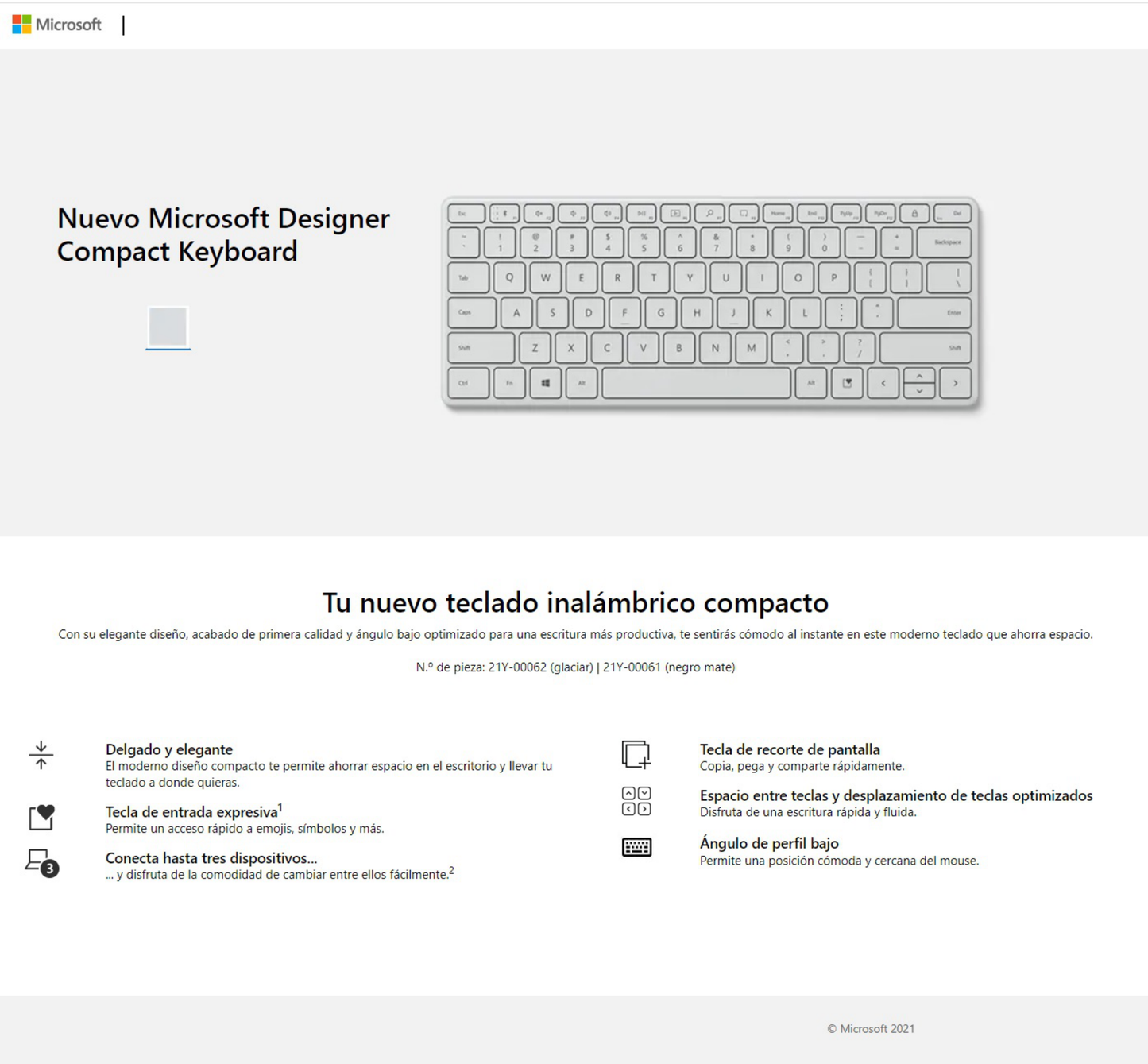This screenshot has height=1064, width=1148.
Task: Click the three devices connection icon
Action: [42, 864]
